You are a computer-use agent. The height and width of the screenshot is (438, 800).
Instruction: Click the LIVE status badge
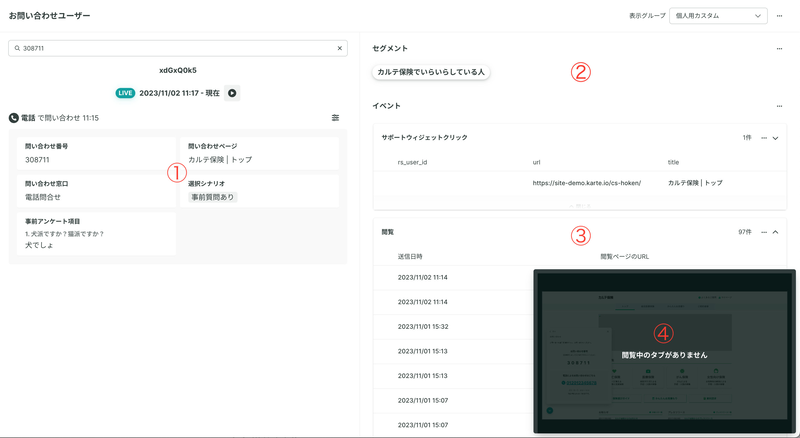click(125, 93)
